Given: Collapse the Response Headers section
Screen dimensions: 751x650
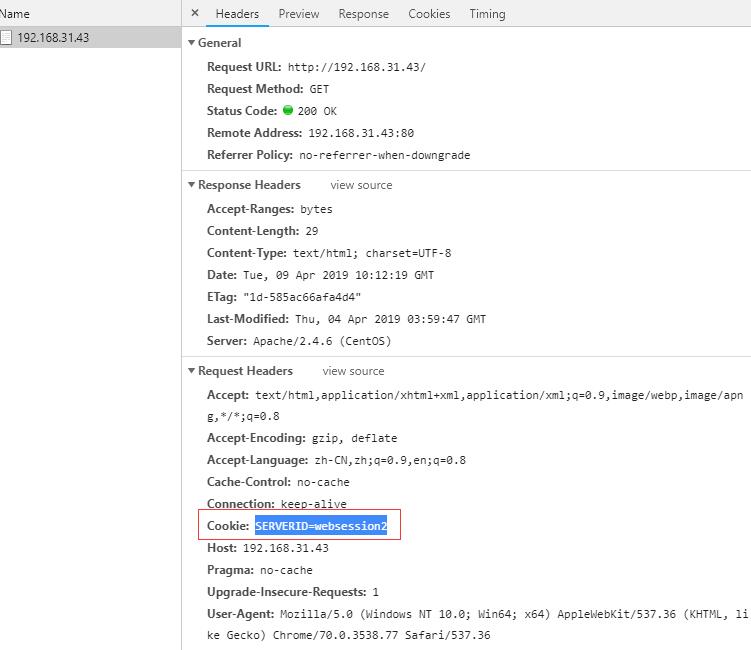Looking at the screenshot, I should 192,184.
